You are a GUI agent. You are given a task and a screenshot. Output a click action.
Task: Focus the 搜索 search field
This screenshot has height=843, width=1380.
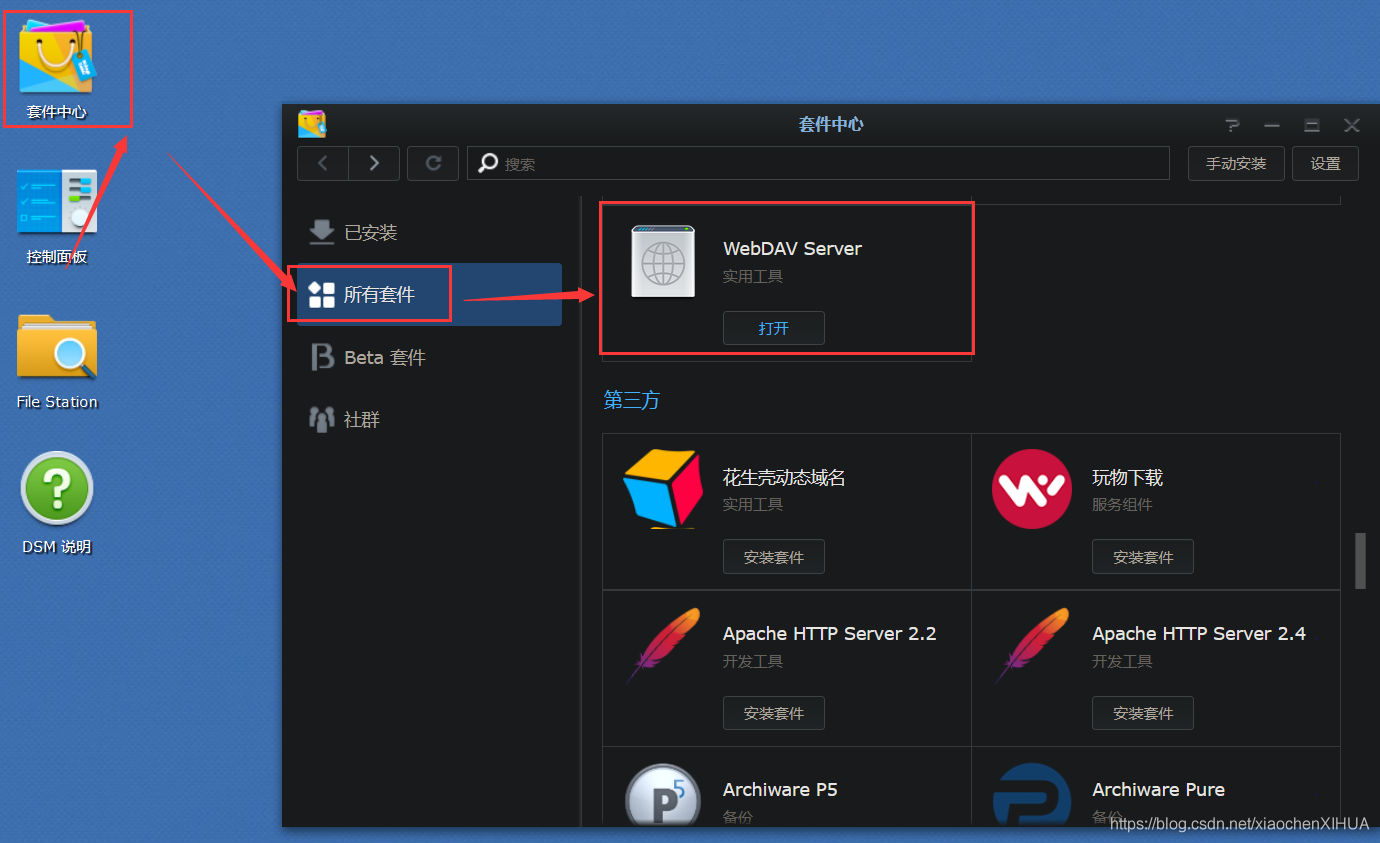[x=818, y=163]
